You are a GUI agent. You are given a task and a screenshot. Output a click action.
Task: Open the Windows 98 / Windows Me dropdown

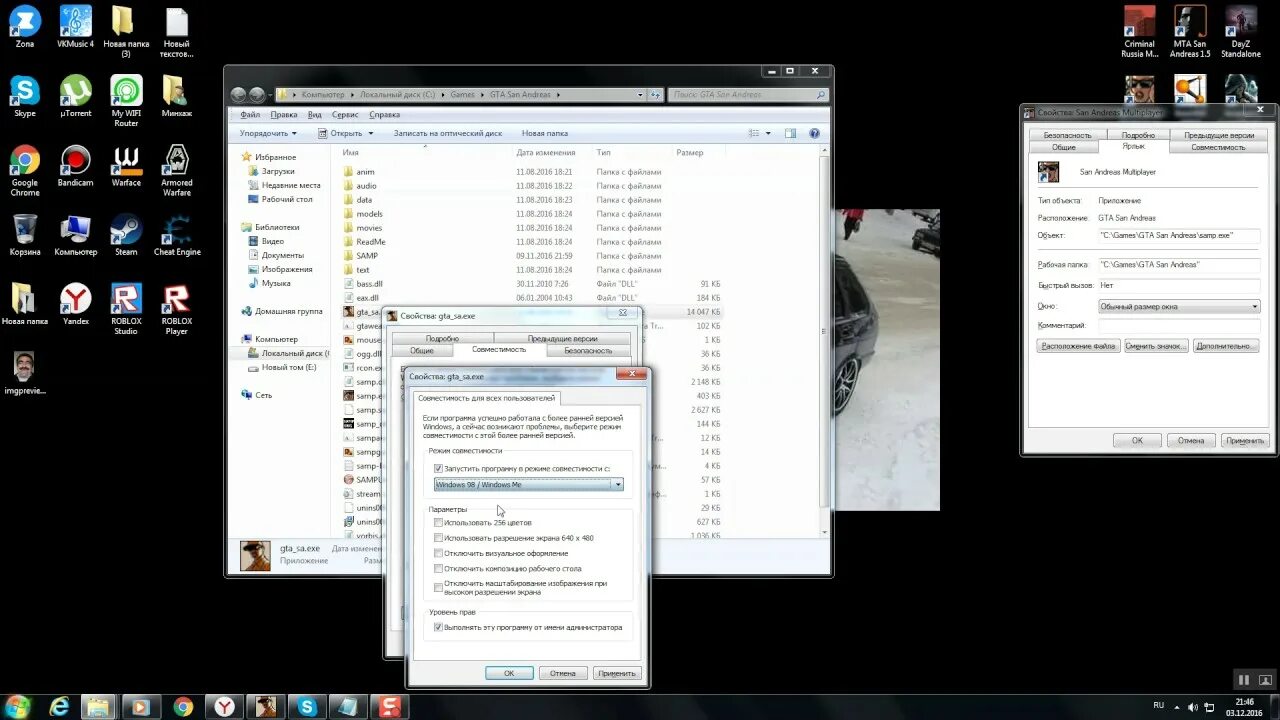click(x=529, y=484)
